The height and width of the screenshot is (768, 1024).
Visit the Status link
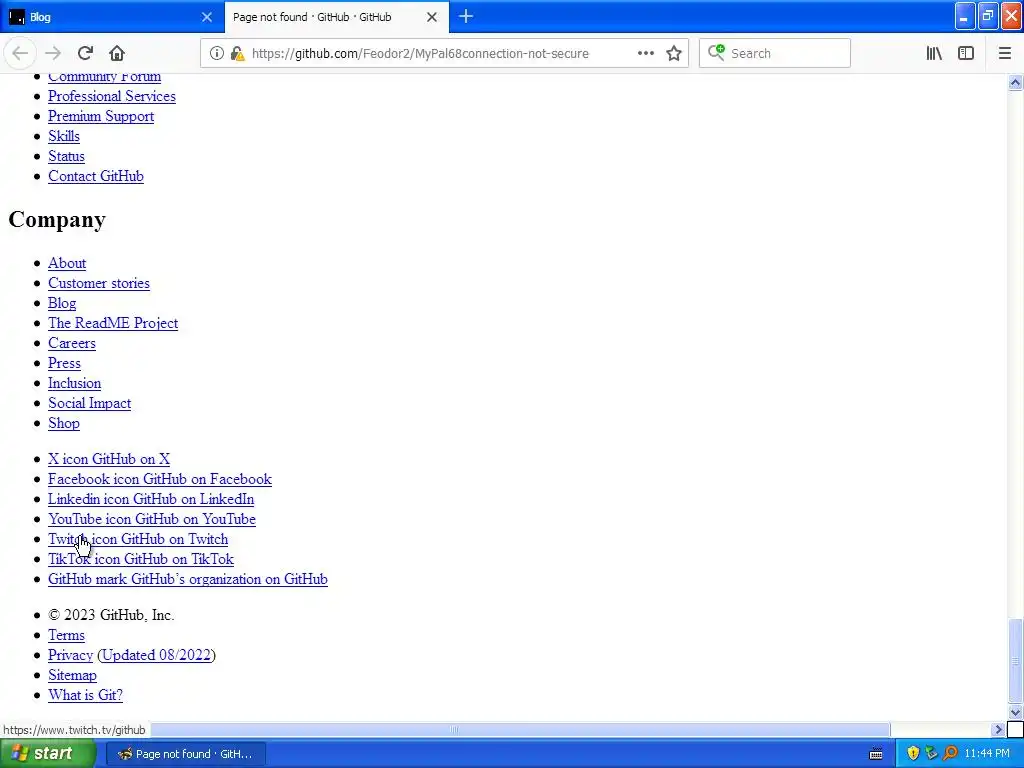point(66,156)
